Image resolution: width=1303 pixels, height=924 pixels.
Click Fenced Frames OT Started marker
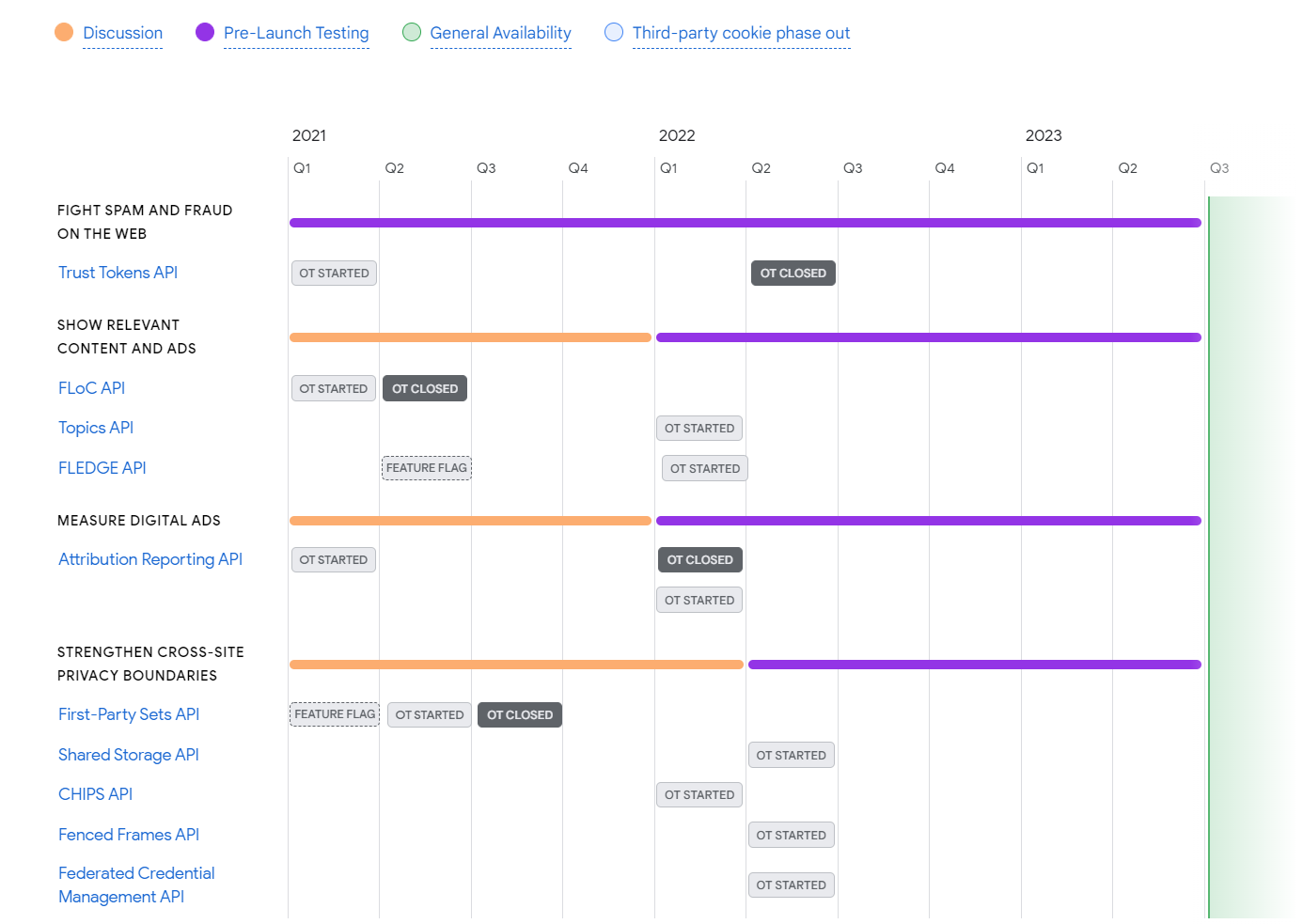[791, 835]
